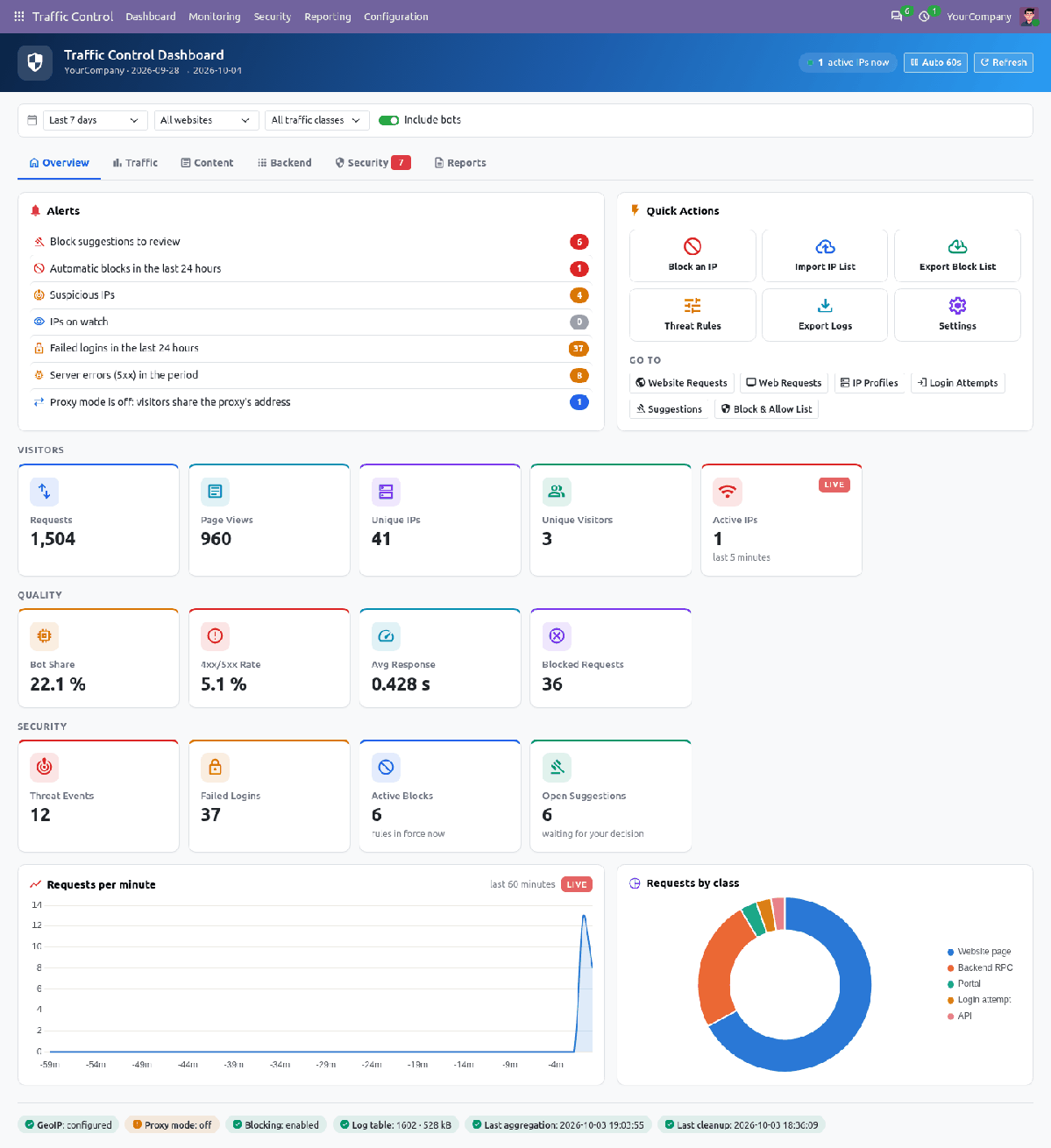Screen dimensions: 1051x1148
Task: Click the Export Logs download icon
Action: pos(825,305)
